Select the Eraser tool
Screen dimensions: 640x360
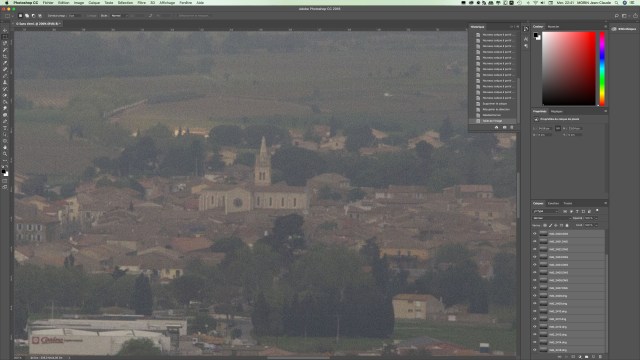(5, 96)
